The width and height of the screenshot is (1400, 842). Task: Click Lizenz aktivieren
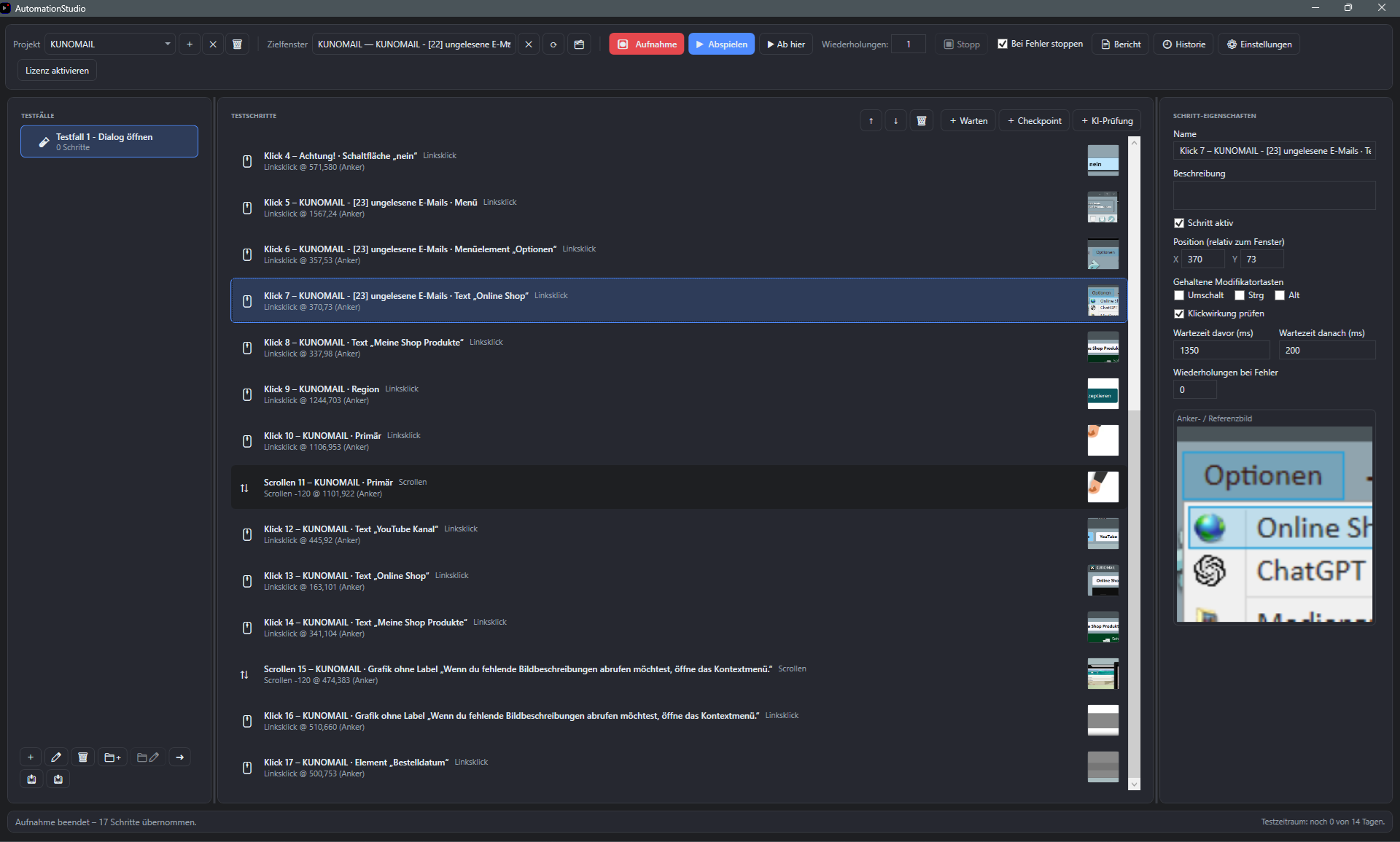tap(57, 71)
